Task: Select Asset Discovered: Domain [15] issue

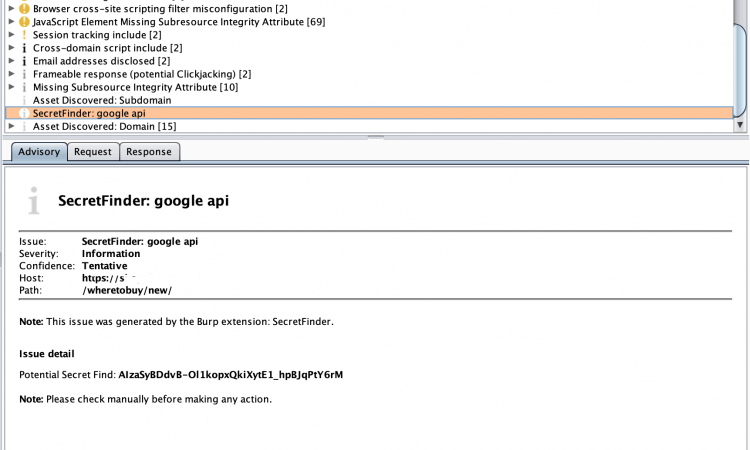Action: coord(104,126)
